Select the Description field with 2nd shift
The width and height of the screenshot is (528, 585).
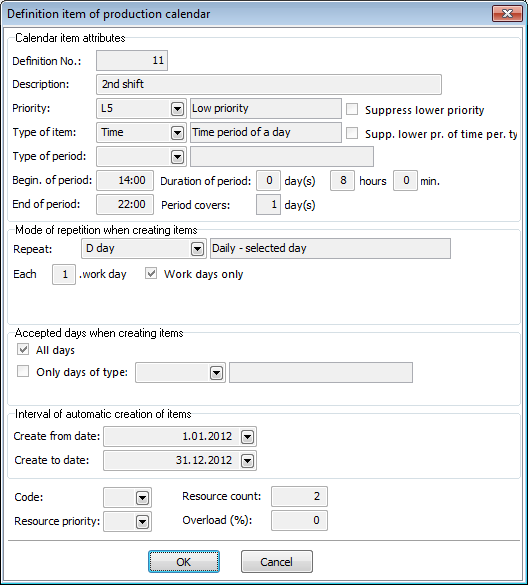pos(269,84)
